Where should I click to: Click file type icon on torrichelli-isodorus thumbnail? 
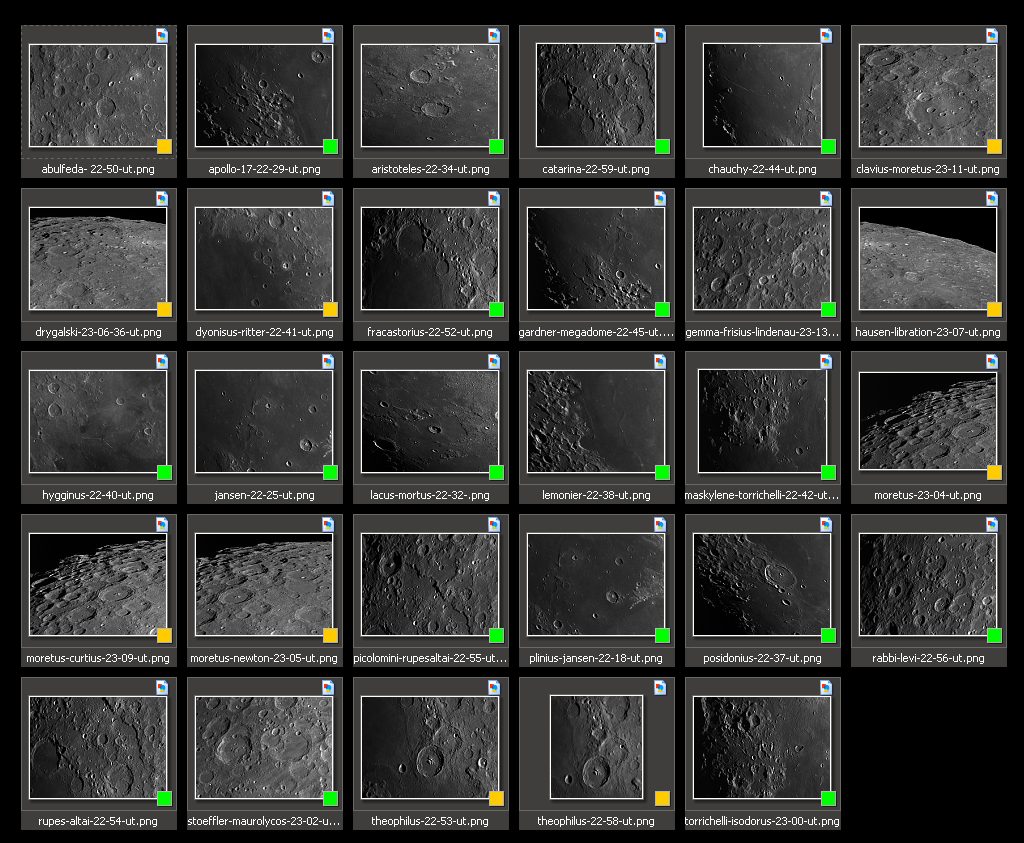826,687
